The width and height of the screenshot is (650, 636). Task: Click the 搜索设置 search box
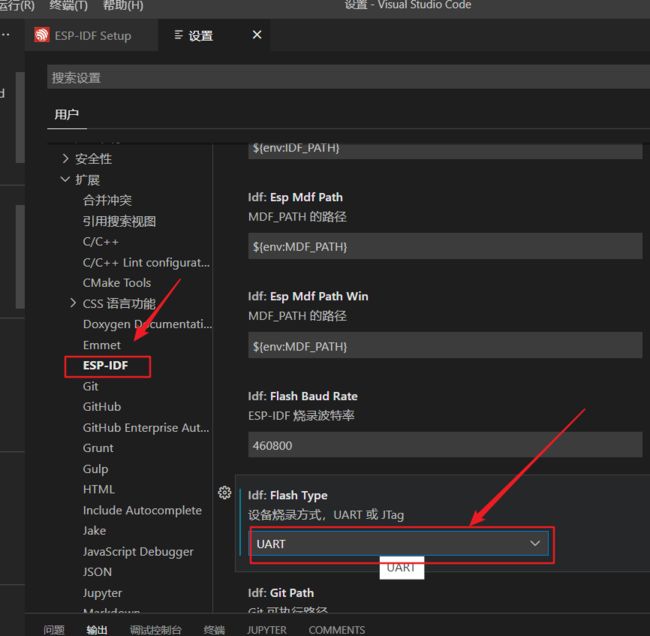tap(348, 77)
